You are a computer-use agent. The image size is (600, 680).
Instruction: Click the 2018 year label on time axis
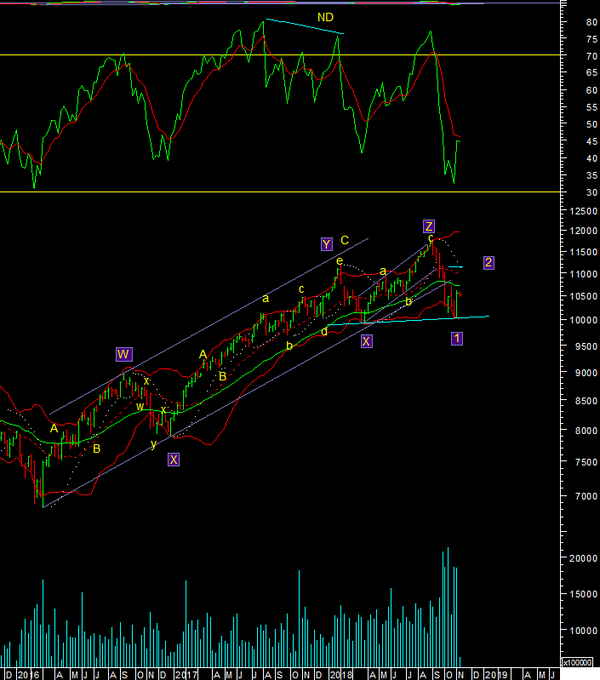341,674
